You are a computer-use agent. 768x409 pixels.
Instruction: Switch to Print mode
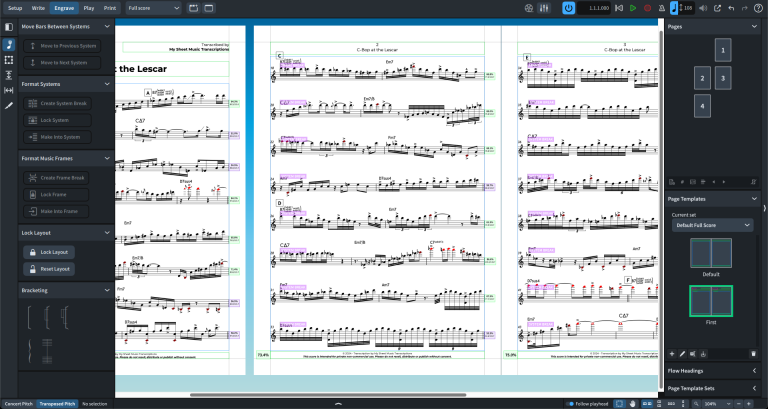pyautogui.click(x=110, y=8)
